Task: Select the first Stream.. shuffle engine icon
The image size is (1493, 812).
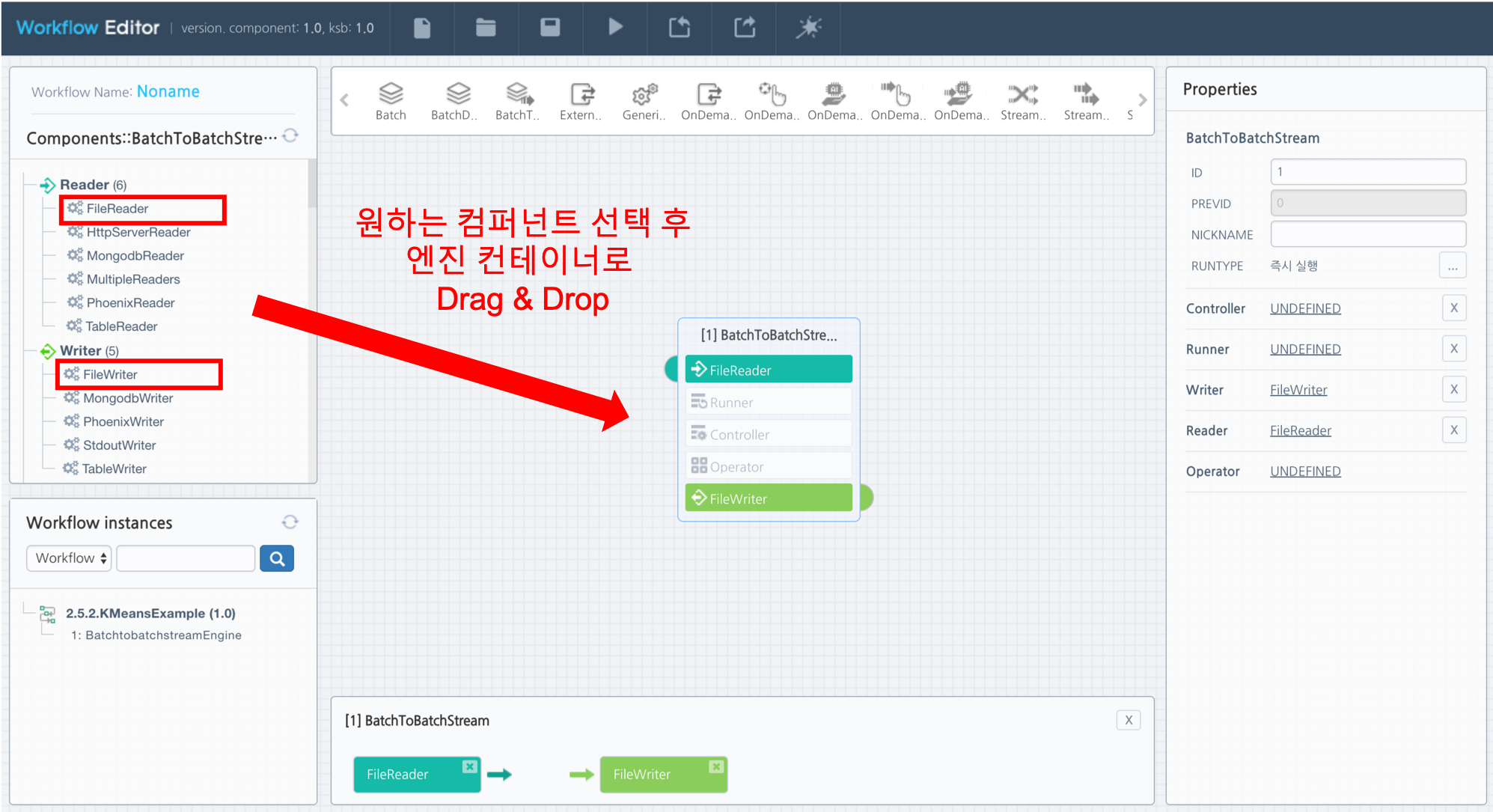Action: [1023, 101]
